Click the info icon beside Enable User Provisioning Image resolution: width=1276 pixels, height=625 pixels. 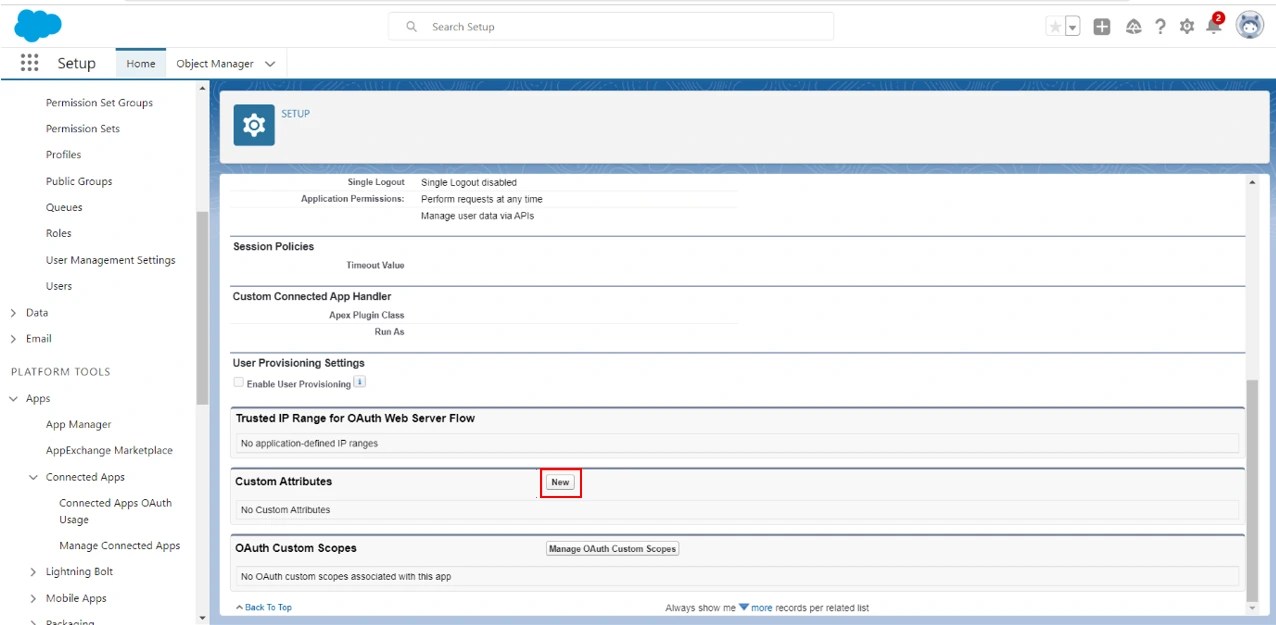click(359, 381)
